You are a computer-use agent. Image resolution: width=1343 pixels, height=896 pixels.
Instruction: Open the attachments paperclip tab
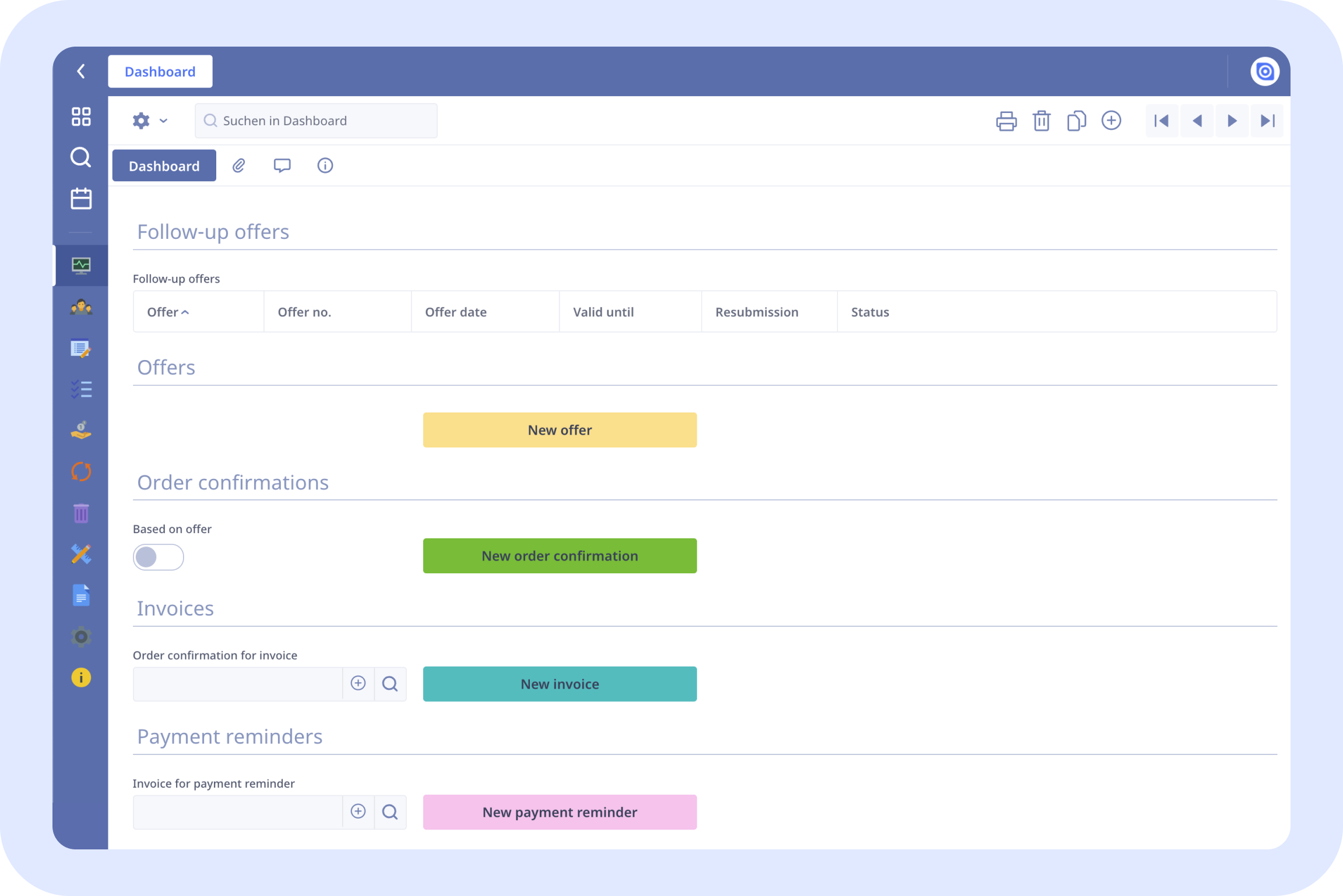(238, 165)
